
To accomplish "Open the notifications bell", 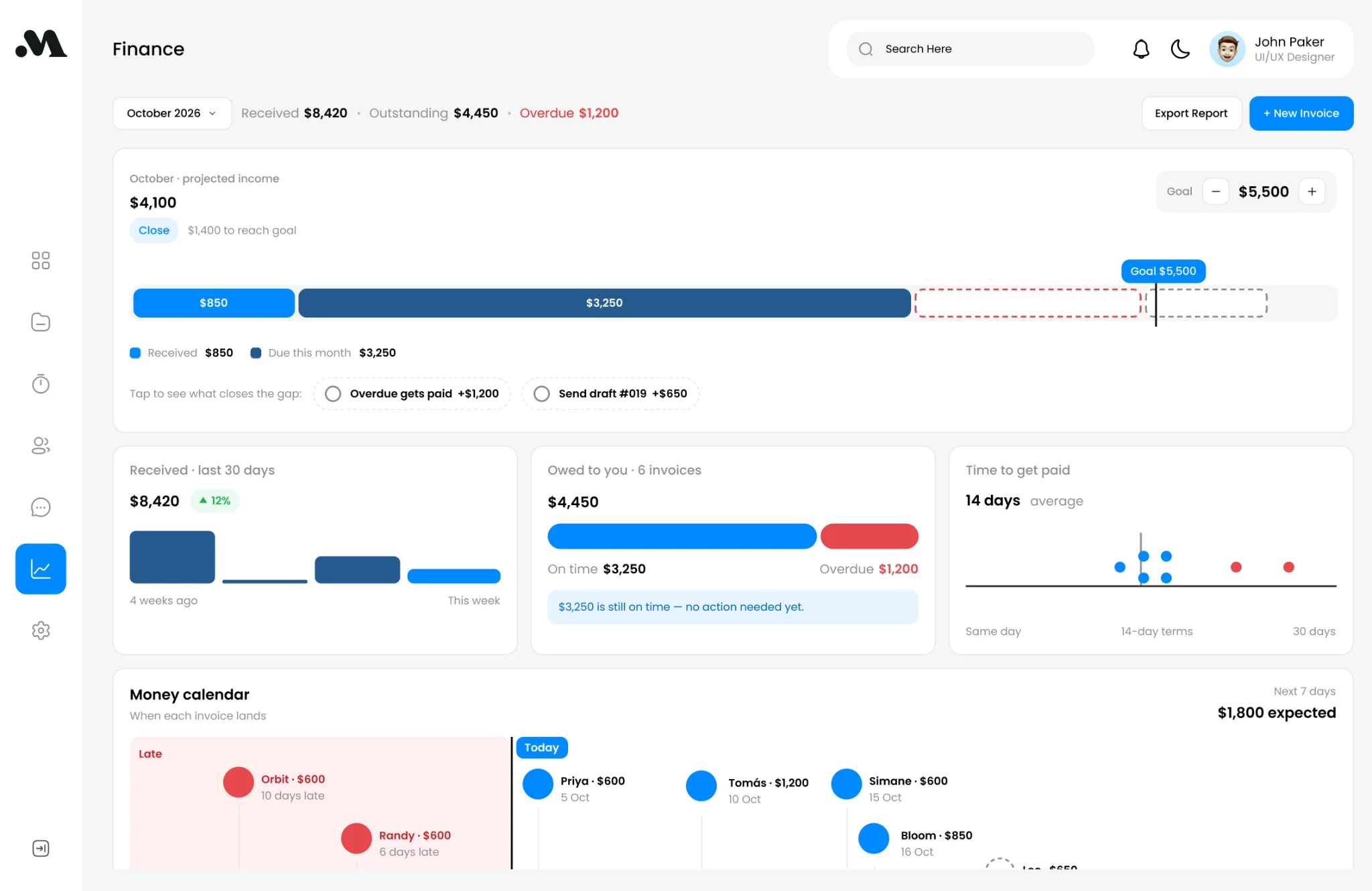I will (x=1141, y=49).
